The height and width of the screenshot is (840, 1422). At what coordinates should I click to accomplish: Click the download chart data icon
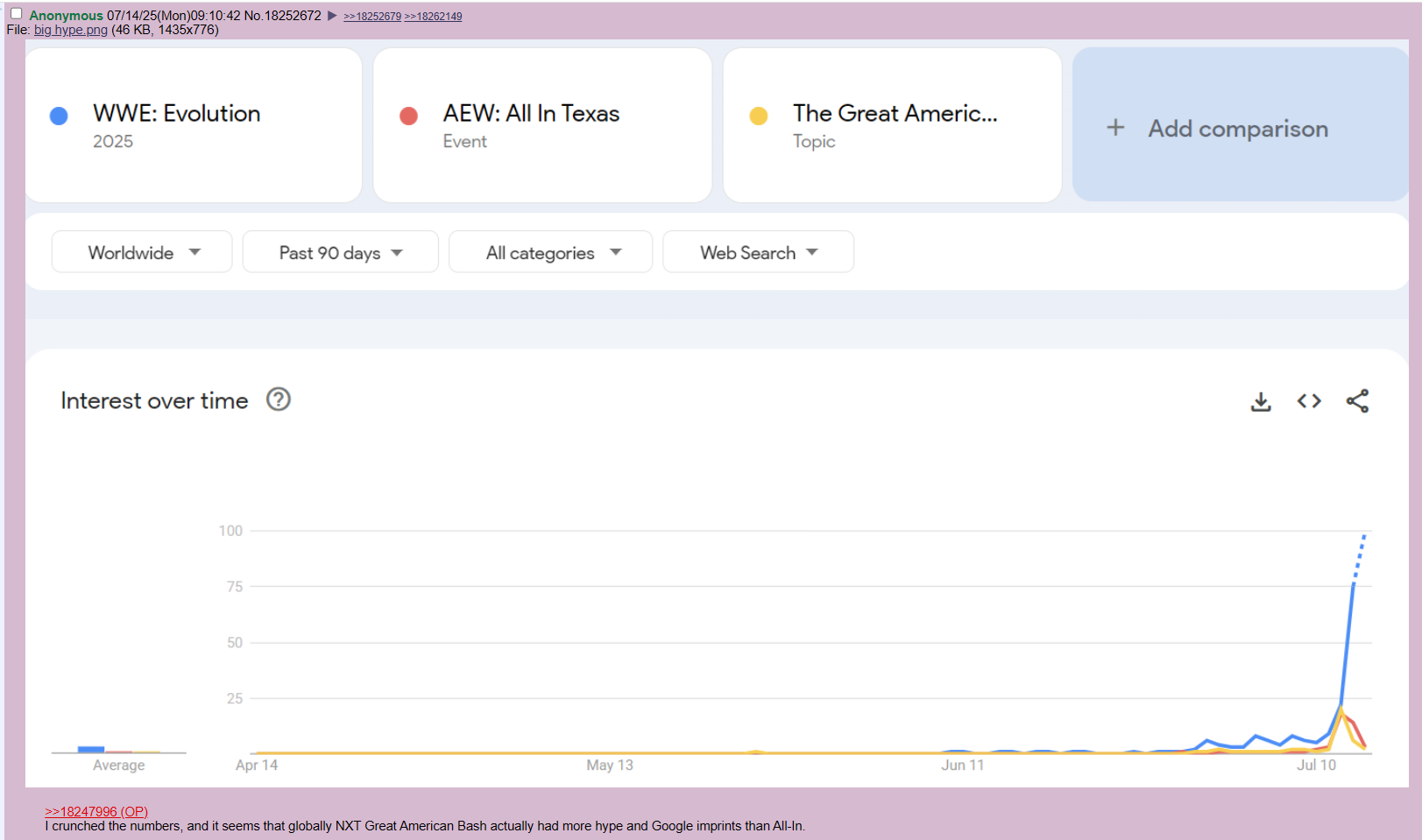(x=1261, y=401)
